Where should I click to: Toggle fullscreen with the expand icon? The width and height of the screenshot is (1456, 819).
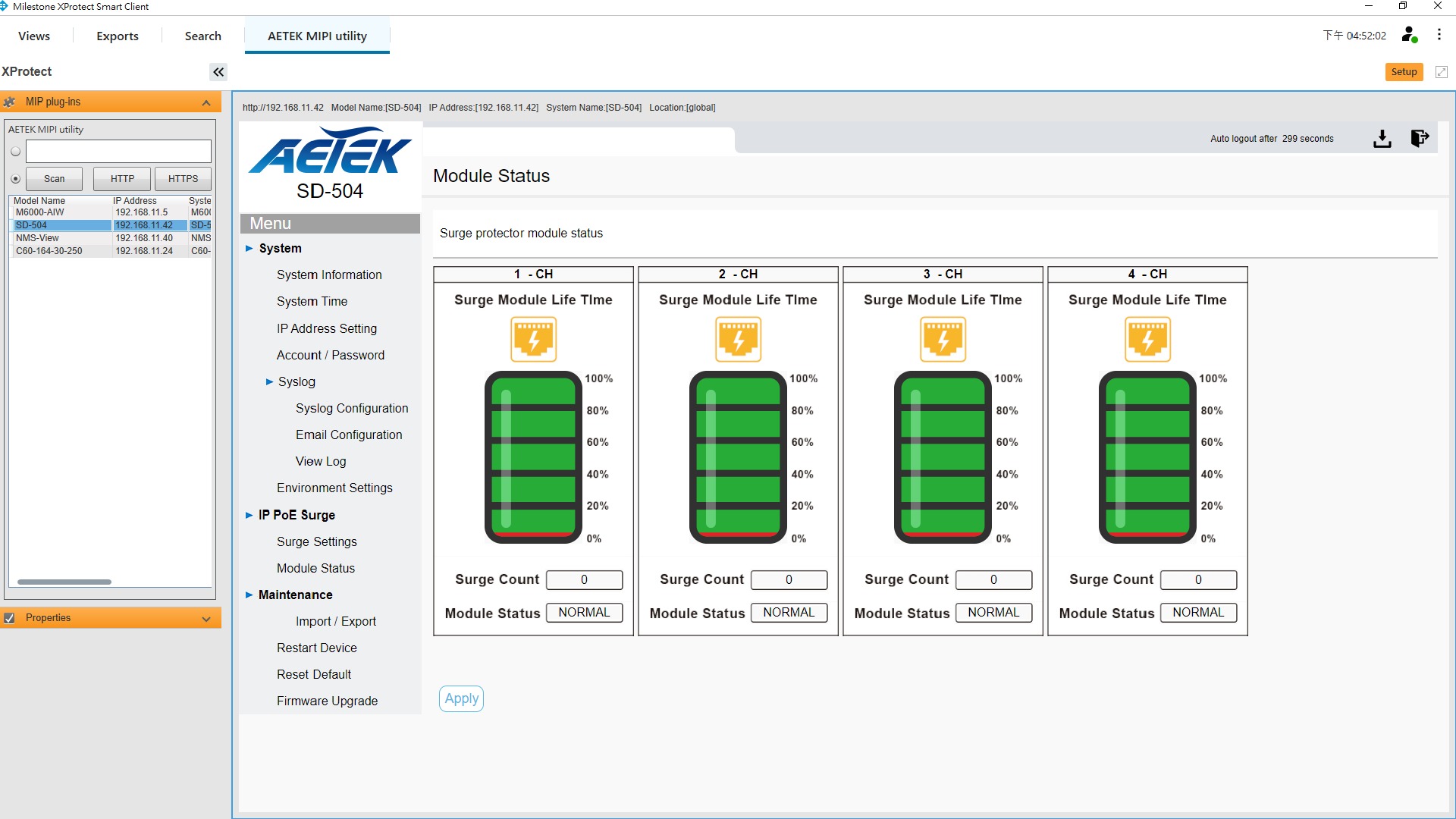[1442, 72]
